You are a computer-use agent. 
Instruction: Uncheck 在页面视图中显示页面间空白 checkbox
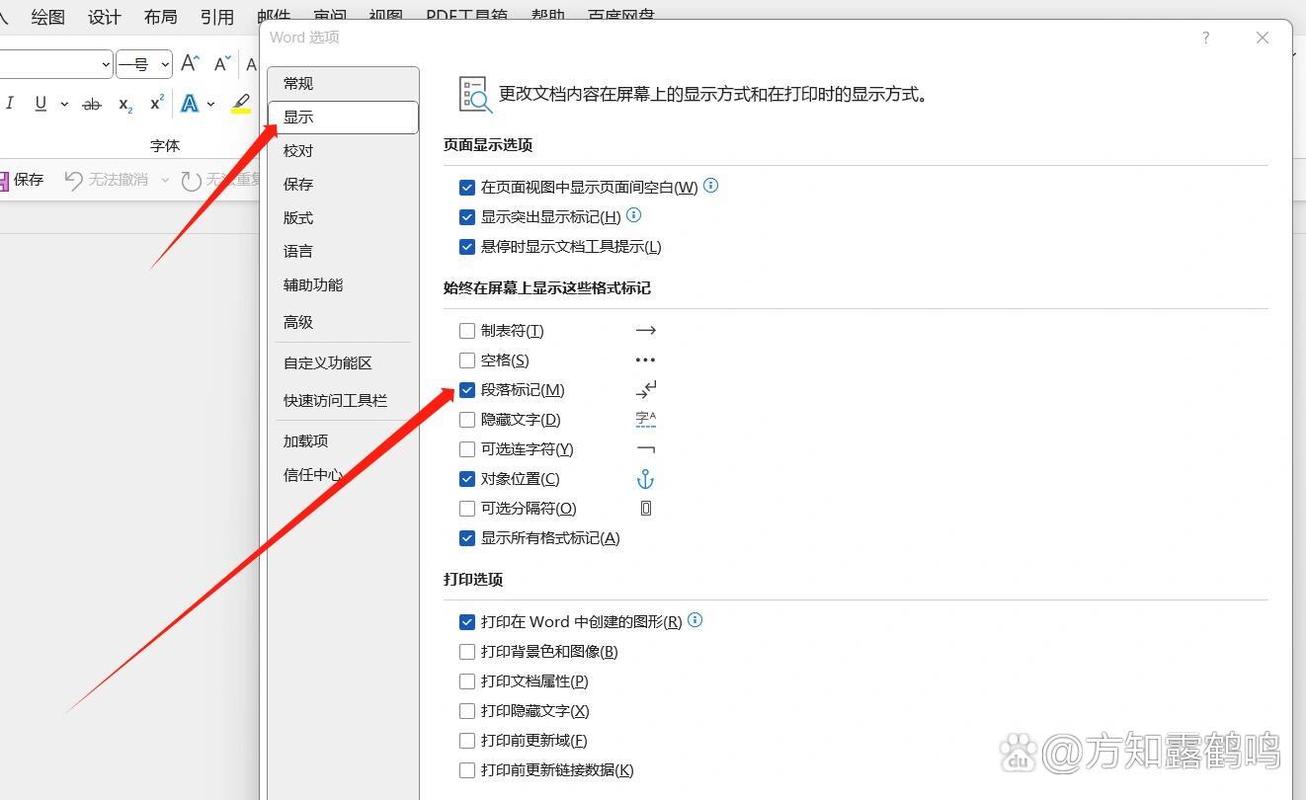point(467,187)
